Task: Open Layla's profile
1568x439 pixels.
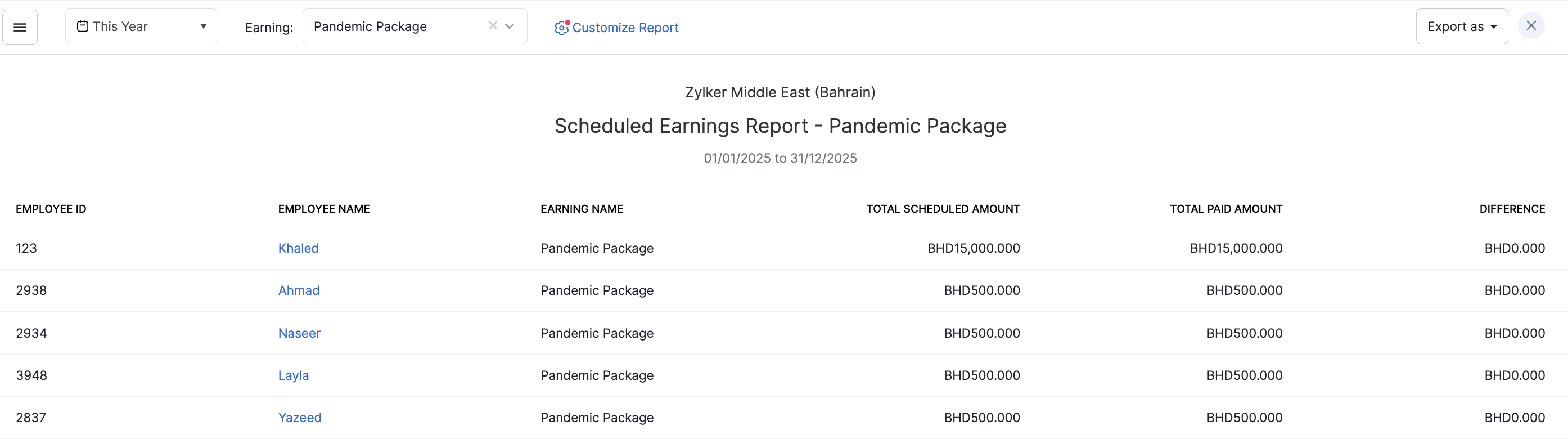Action: point(294,375)
